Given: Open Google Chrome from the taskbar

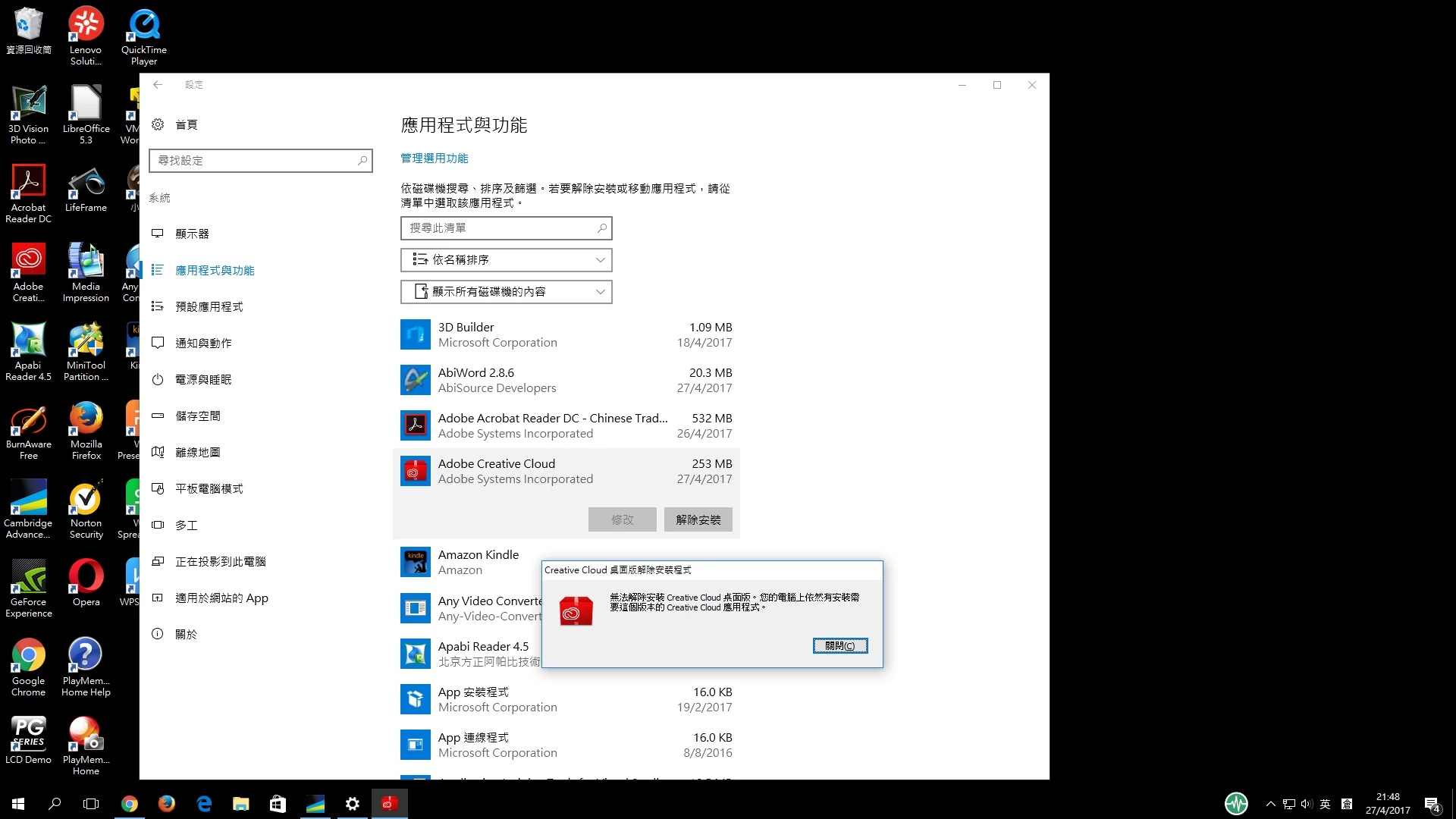Looking at the screenshot, I should coord(130,804).
